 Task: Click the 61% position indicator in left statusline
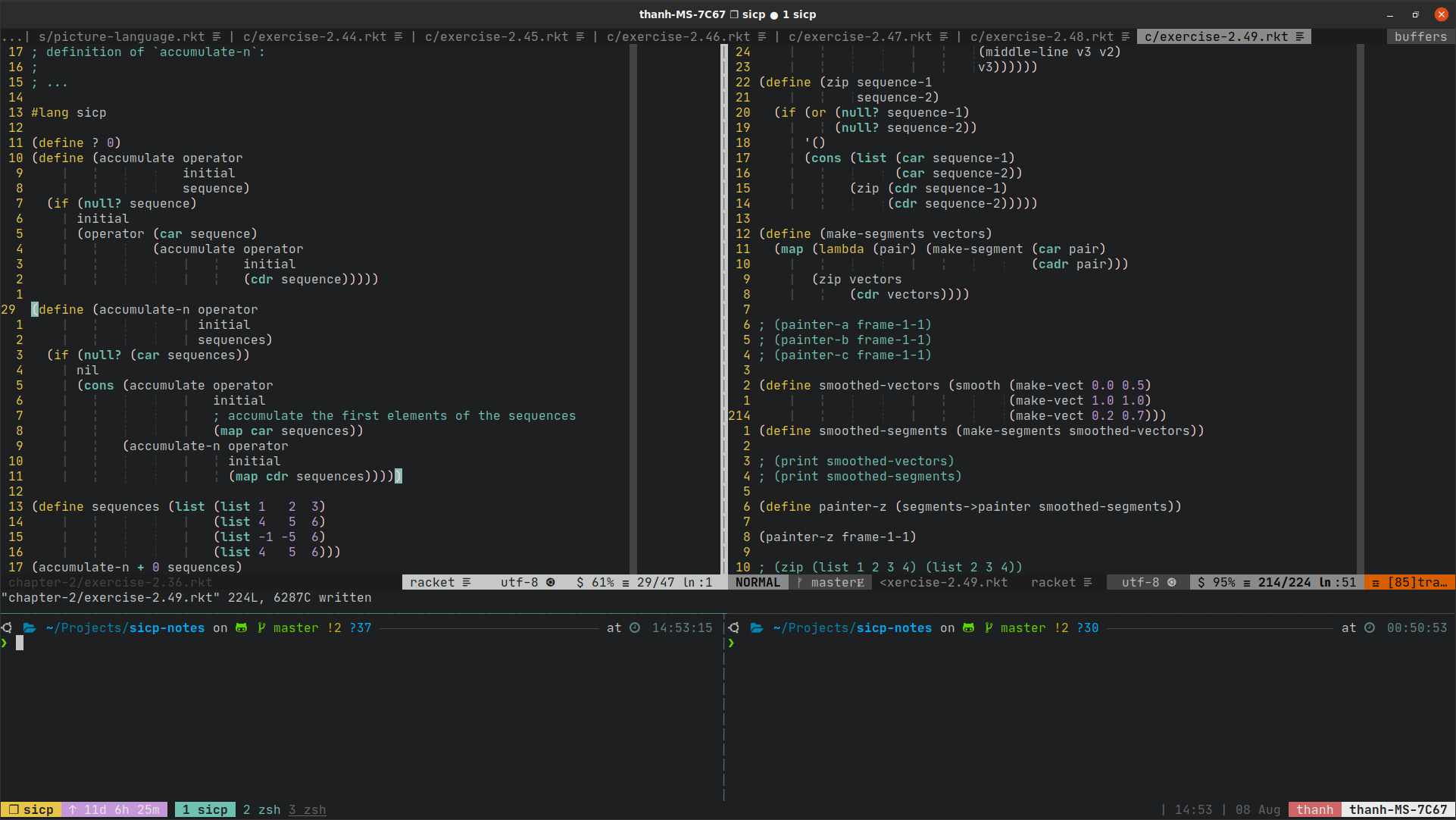(x=602, y=582)
